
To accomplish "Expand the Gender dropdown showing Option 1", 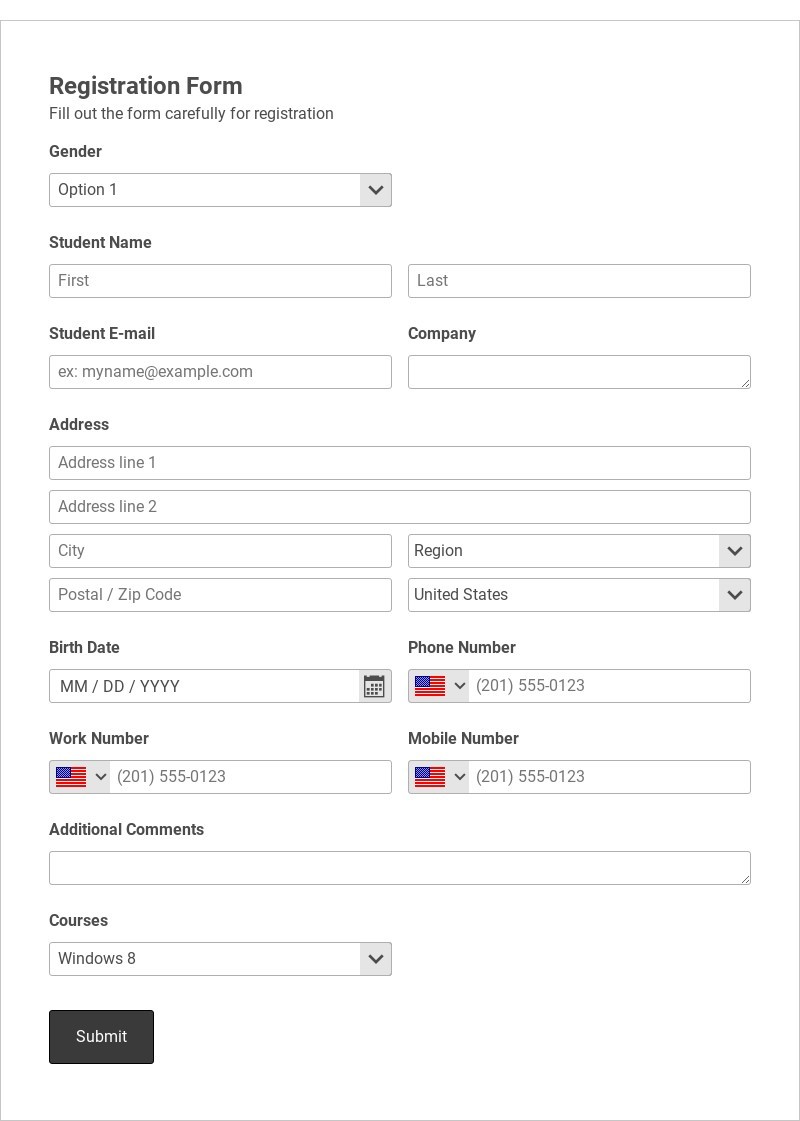I will pos(220,190).
